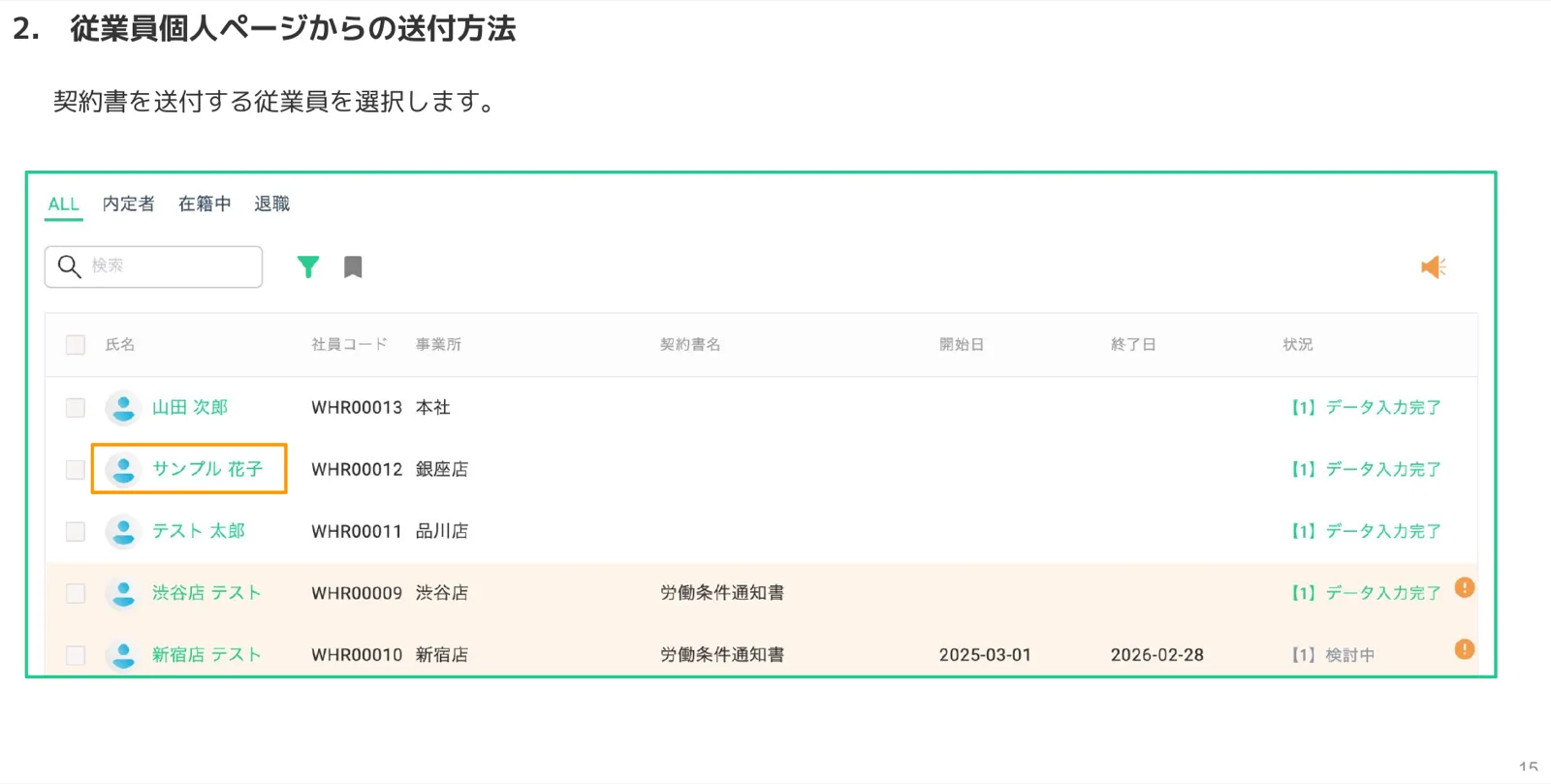Click the bookmark icon beside the filter

pos(353,267)
